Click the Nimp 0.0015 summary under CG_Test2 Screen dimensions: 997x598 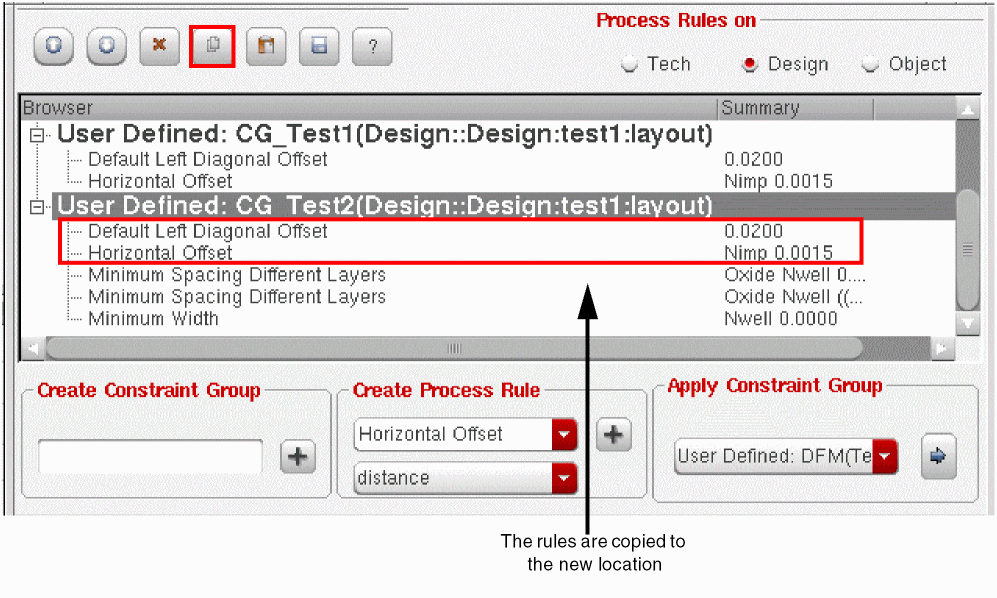778,253
